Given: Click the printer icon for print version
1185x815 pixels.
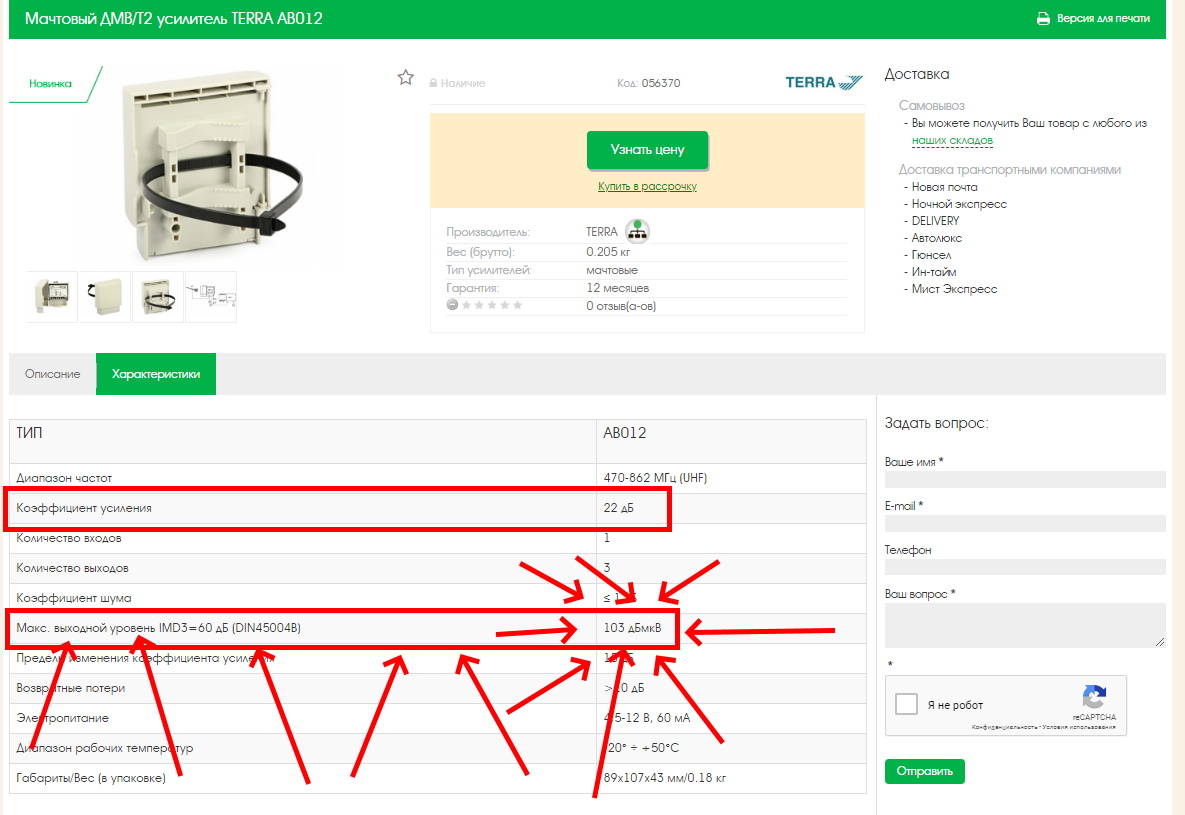Looking at the screenshot, I should (1043, 18).
